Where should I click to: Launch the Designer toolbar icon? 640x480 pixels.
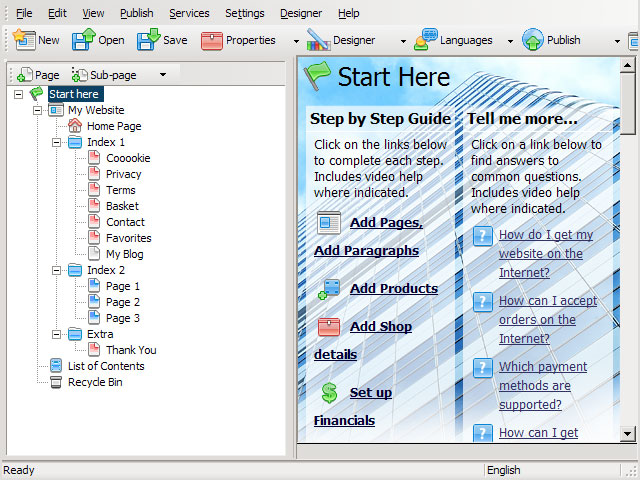pyautogui.click(x=318, y=40)
